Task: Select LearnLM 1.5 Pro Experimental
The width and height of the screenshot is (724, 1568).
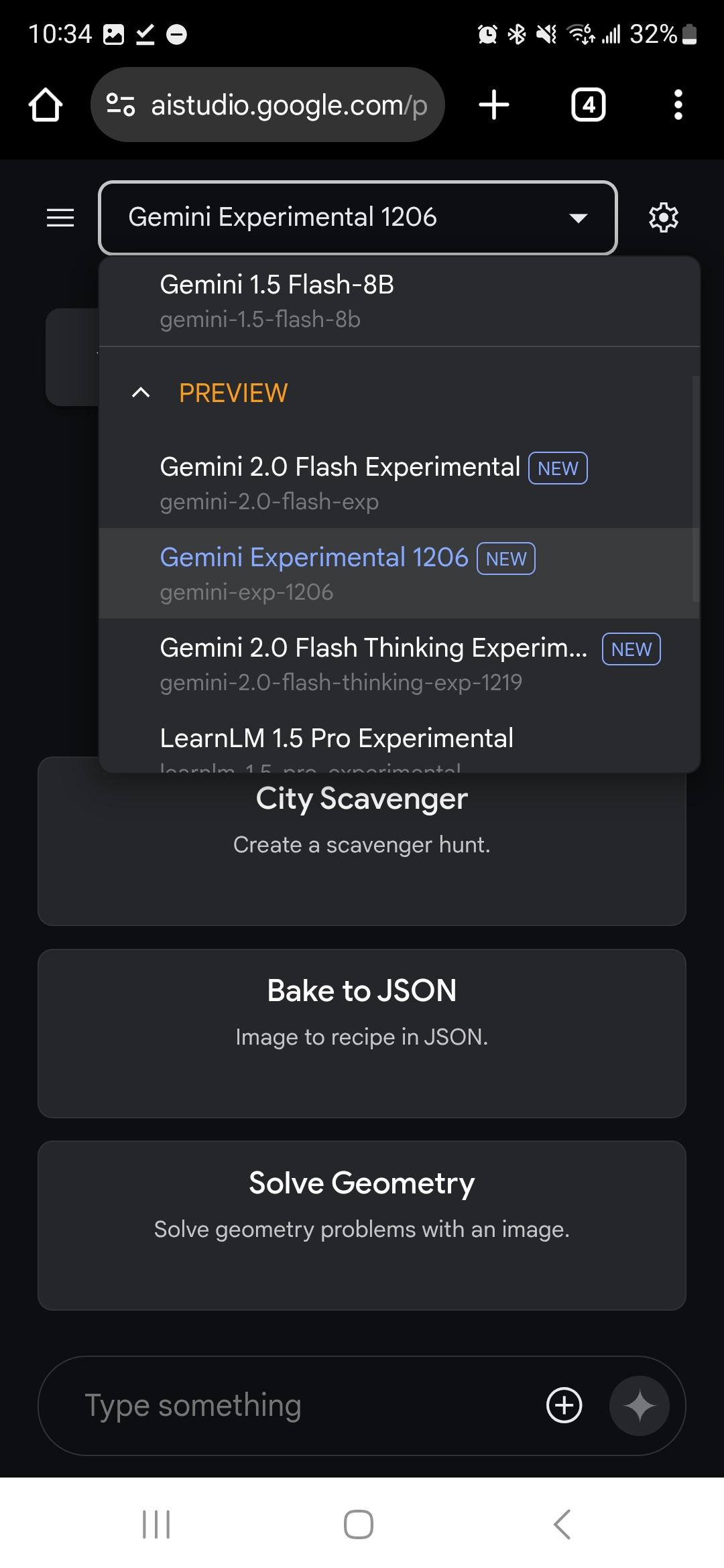Action: tap(337, 740)
